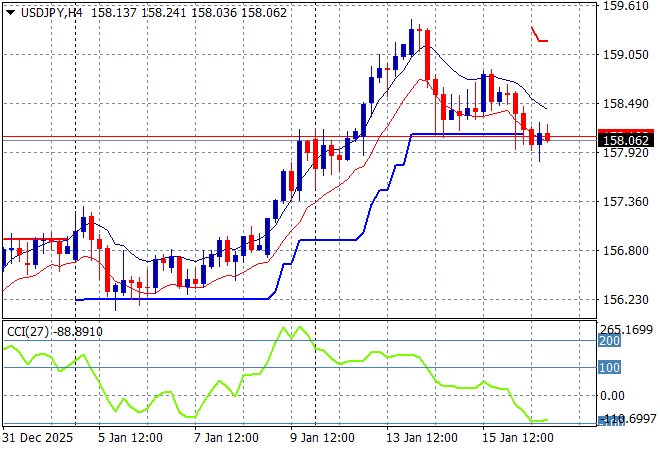Click the blue 200 level marker
660x450 pixels.
pos(609,341)
